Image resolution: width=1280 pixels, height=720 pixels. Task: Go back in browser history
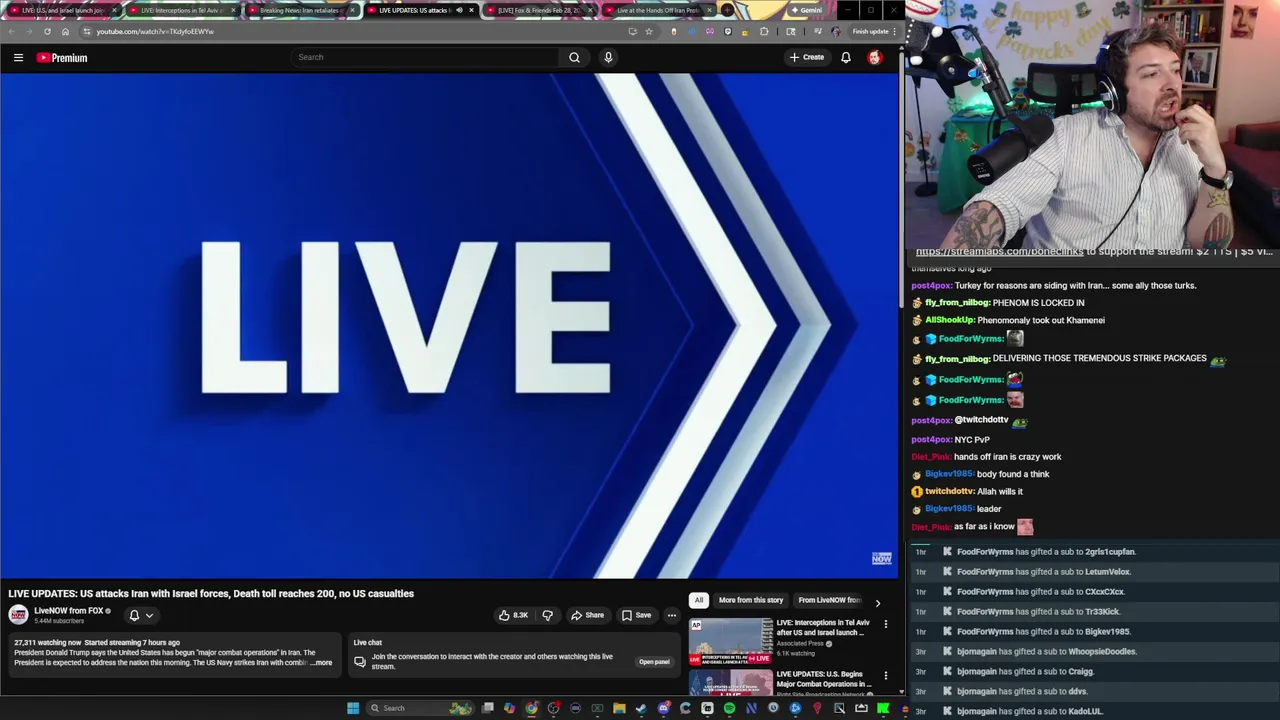click(x=11, y=31)
